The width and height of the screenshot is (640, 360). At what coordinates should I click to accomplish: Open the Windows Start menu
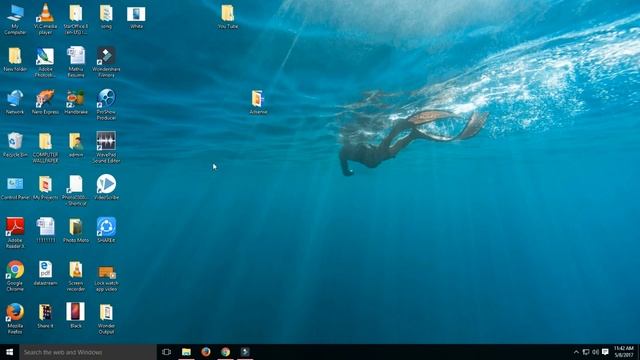[9, 352]
